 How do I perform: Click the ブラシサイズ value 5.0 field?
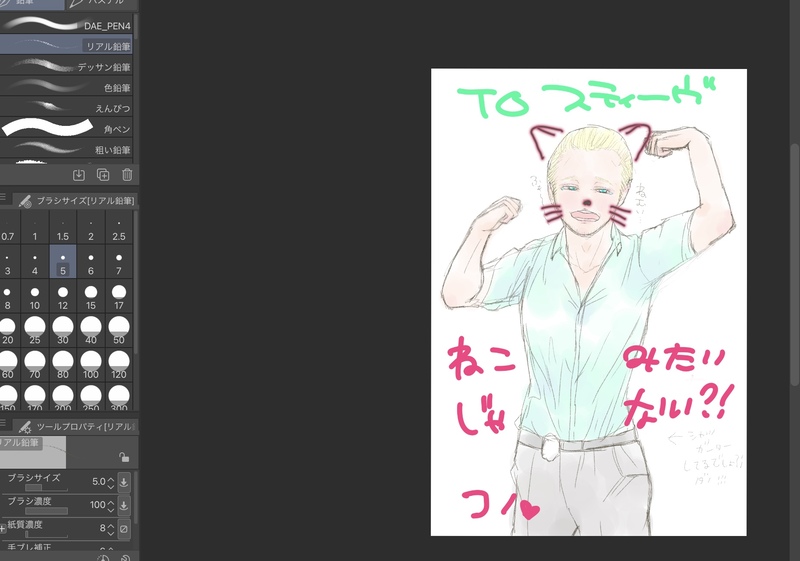98,482
